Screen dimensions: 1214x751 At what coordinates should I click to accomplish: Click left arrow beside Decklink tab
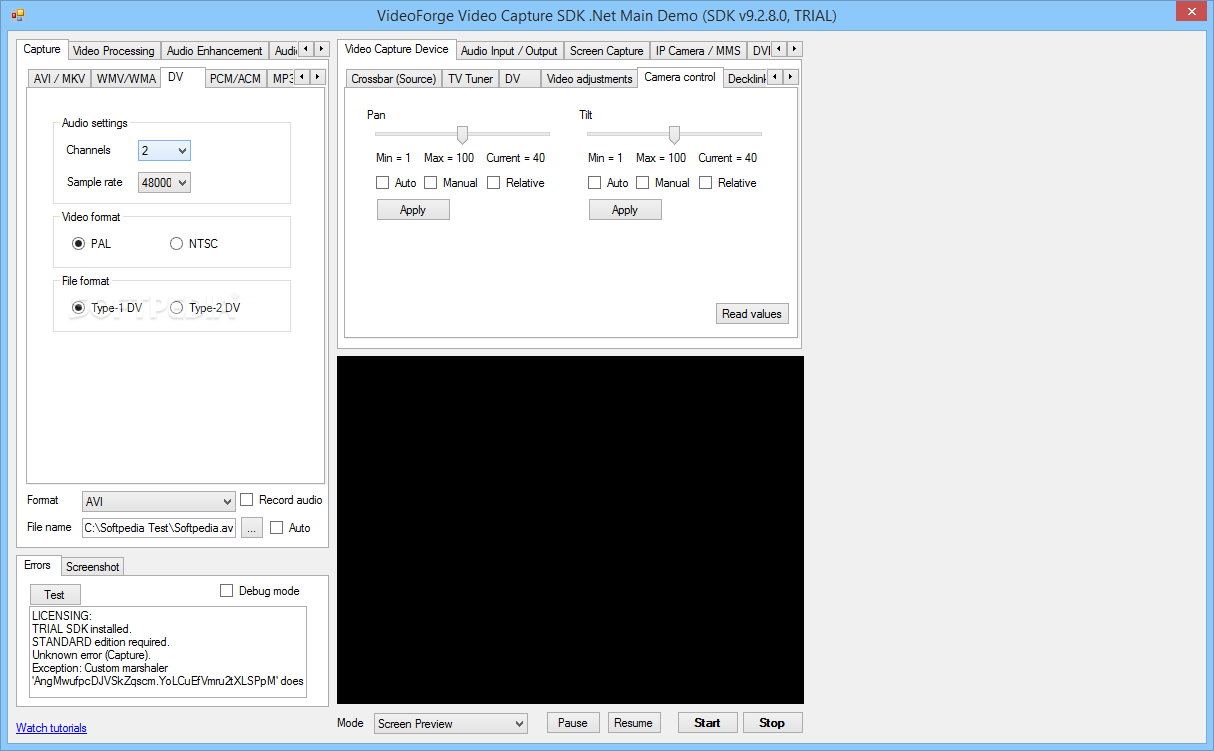775,76
